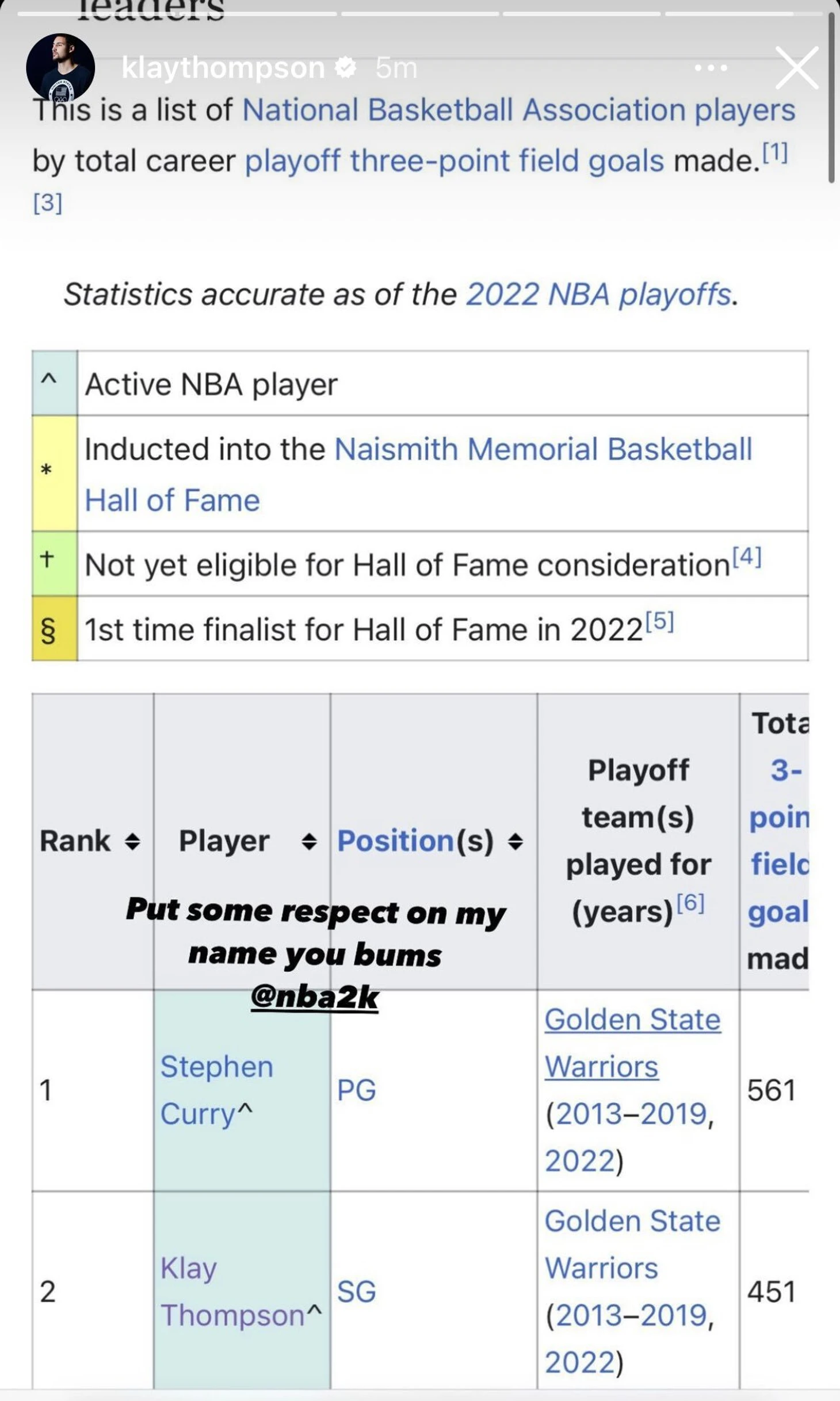Open the Stephen Curry player link
Viewport: 840px width, 1401px height.
[x=217, y=1090]
